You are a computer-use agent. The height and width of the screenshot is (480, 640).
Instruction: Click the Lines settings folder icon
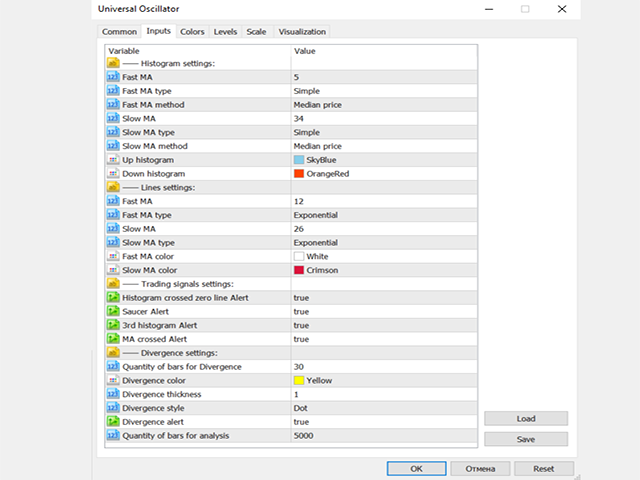[x=113, y=187]
